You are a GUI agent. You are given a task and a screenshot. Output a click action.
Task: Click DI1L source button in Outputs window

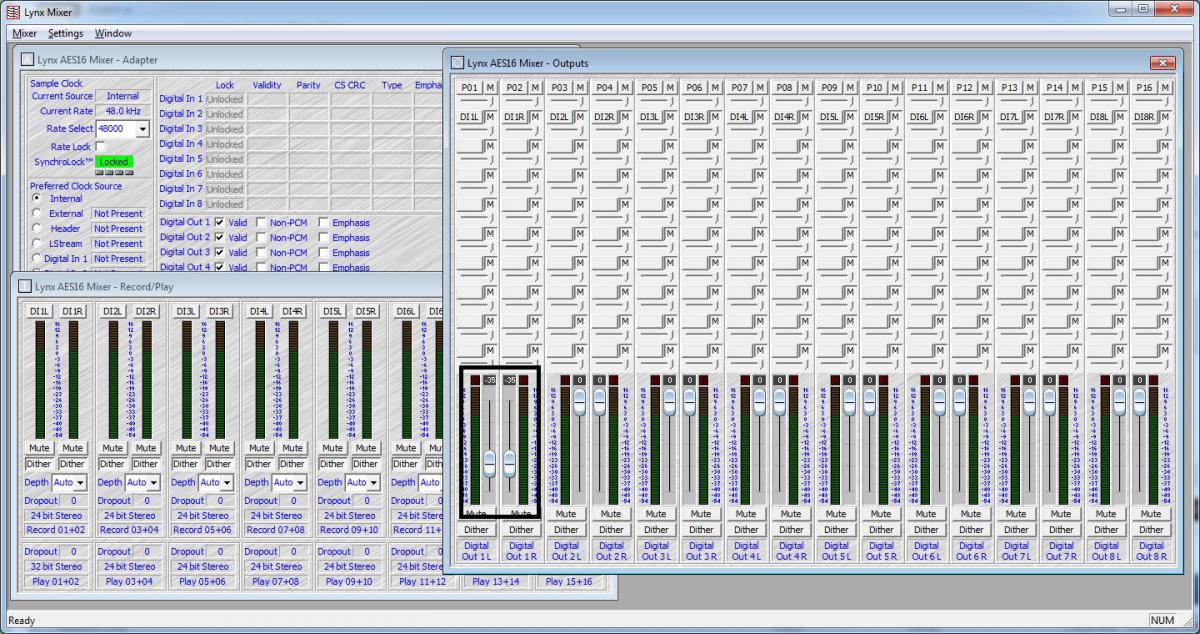470,117
